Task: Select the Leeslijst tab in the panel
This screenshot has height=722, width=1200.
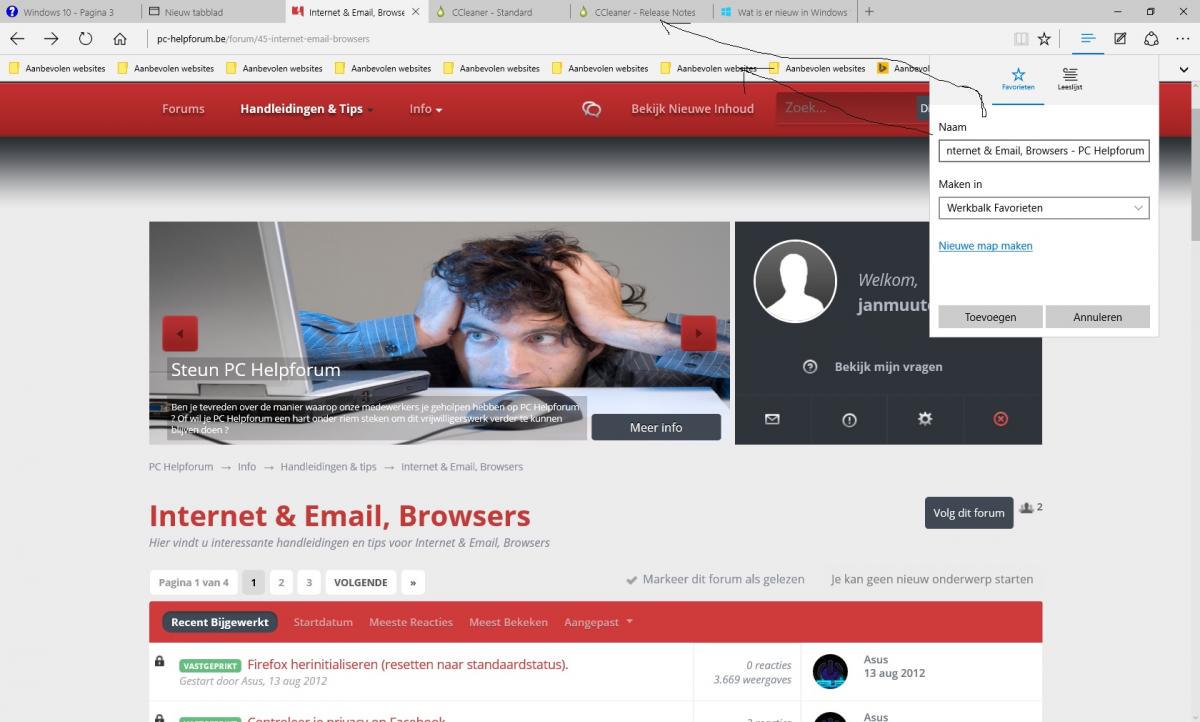Action: click(1070, 80)
